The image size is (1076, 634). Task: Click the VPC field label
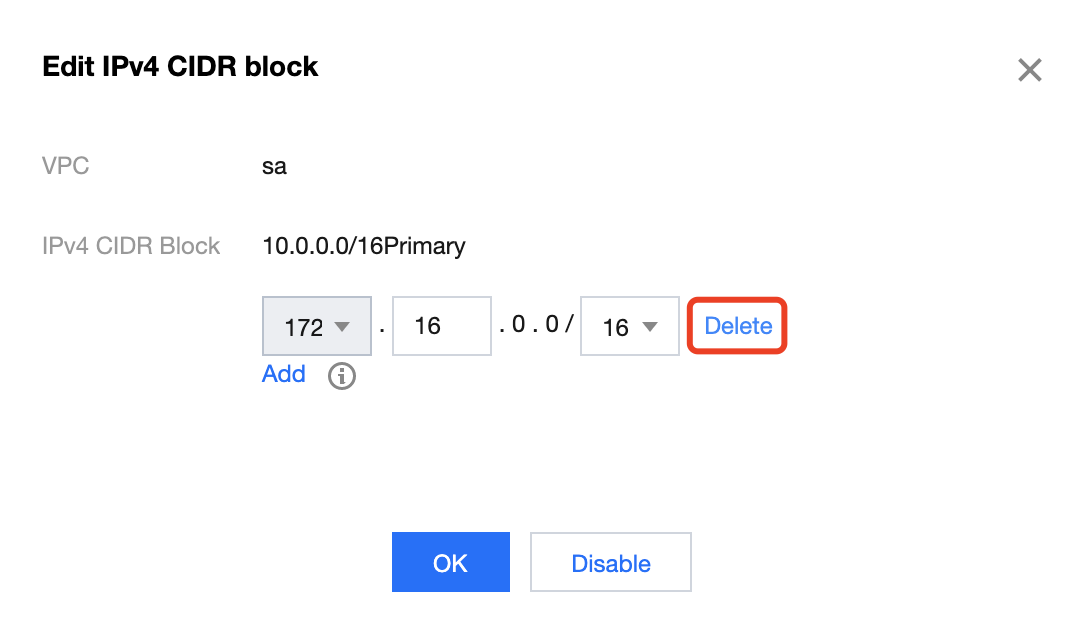click(x=65, y=165)
